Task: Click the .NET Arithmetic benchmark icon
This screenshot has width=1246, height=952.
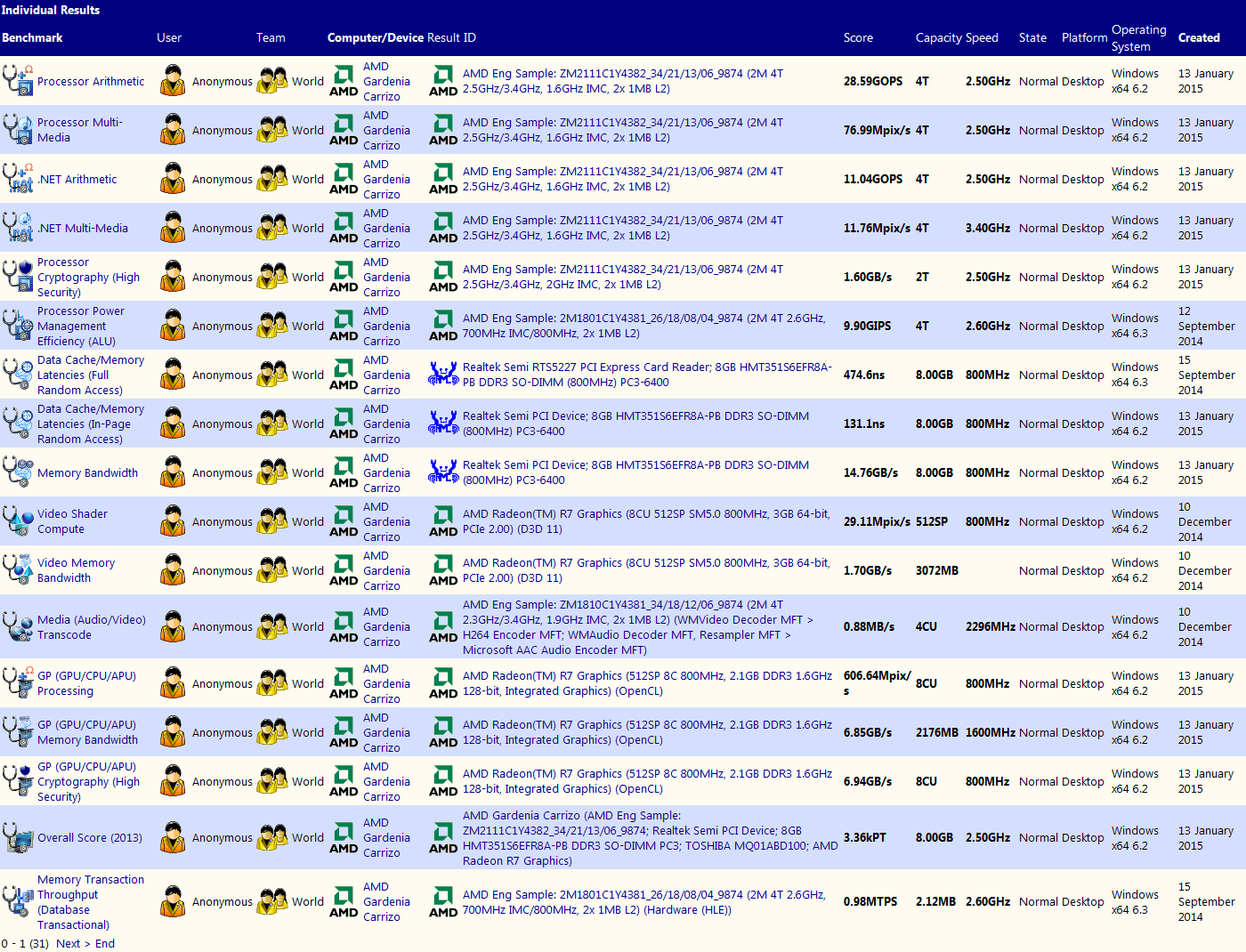Action: [18, 178]
